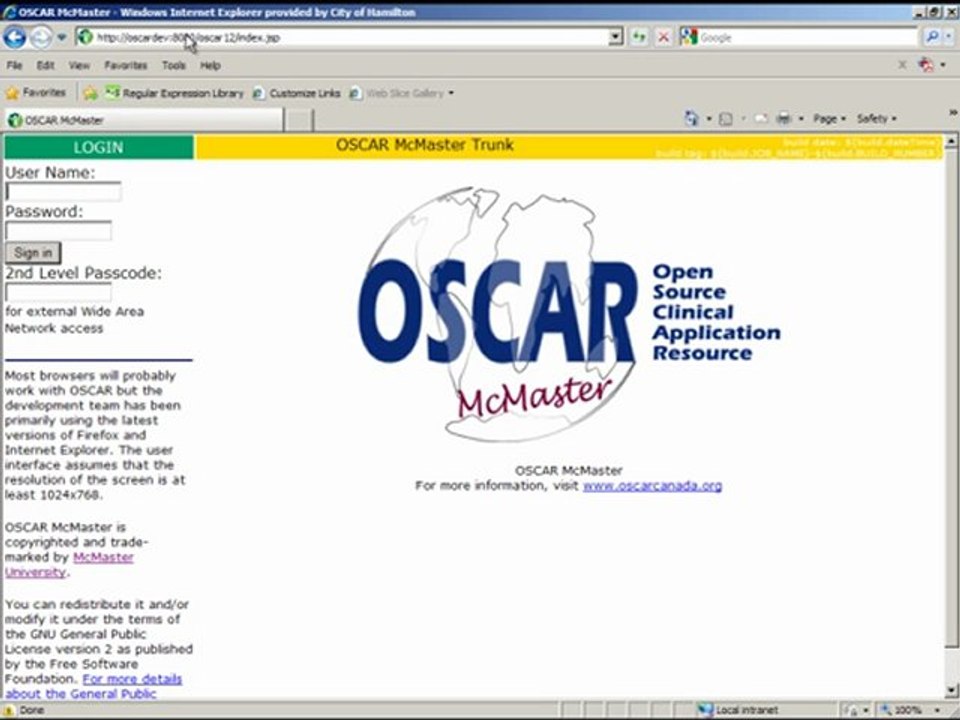Open the Regular Expression Library bookmark
Screen dimensions: 960x720
coord(174,93)
